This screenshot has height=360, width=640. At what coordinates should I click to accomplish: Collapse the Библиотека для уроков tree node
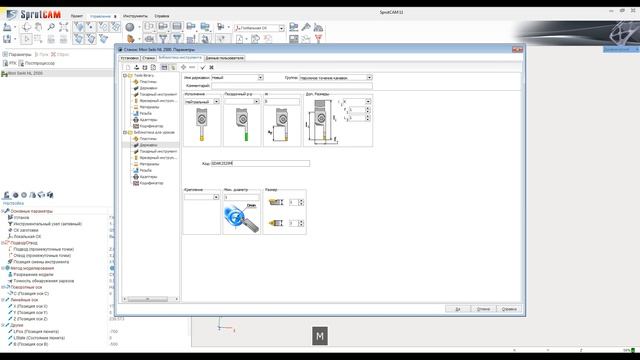(125, 133)
